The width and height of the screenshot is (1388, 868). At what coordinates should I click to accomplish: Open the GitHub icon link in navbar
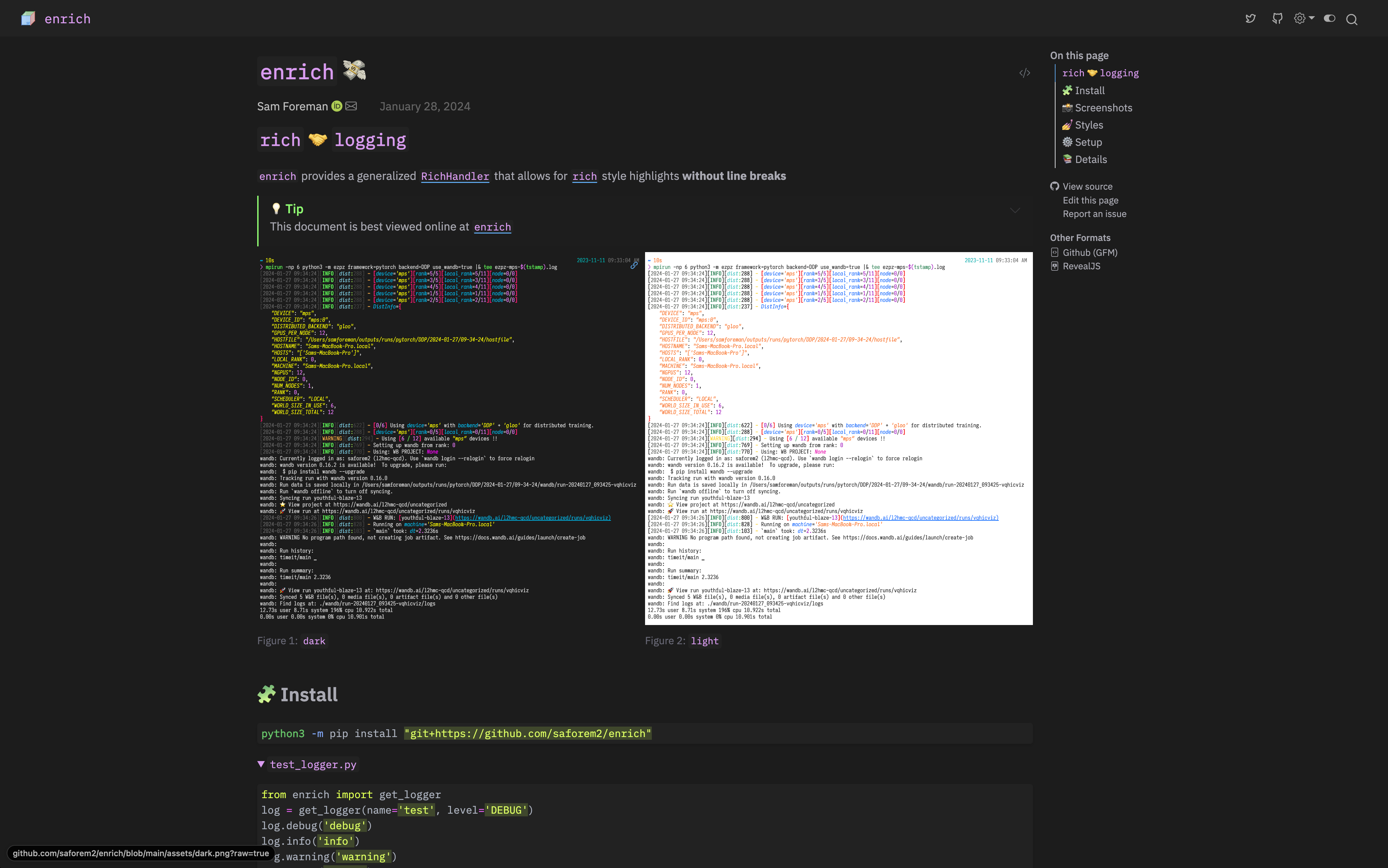pos(1277,19)
